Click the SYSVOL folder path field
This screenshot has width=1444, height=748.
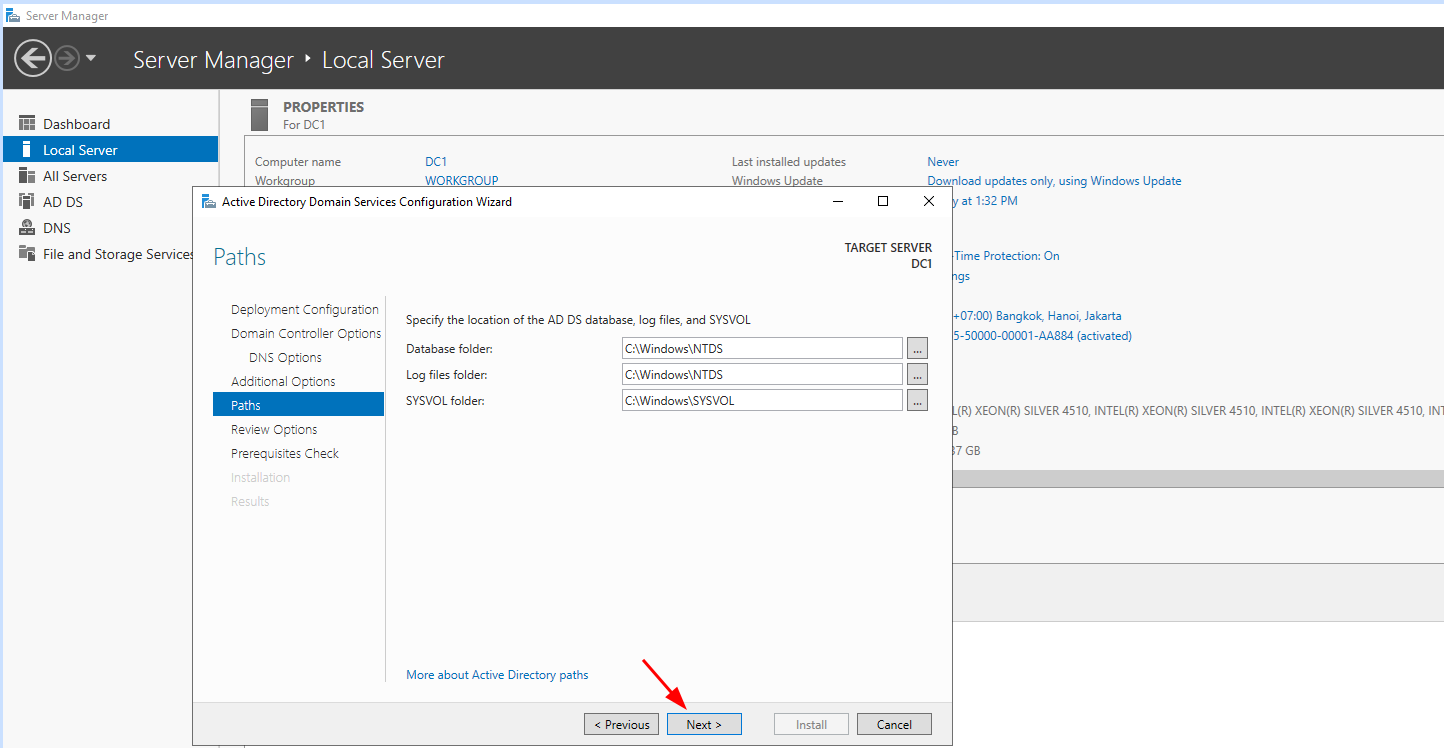tap(761, 400)
